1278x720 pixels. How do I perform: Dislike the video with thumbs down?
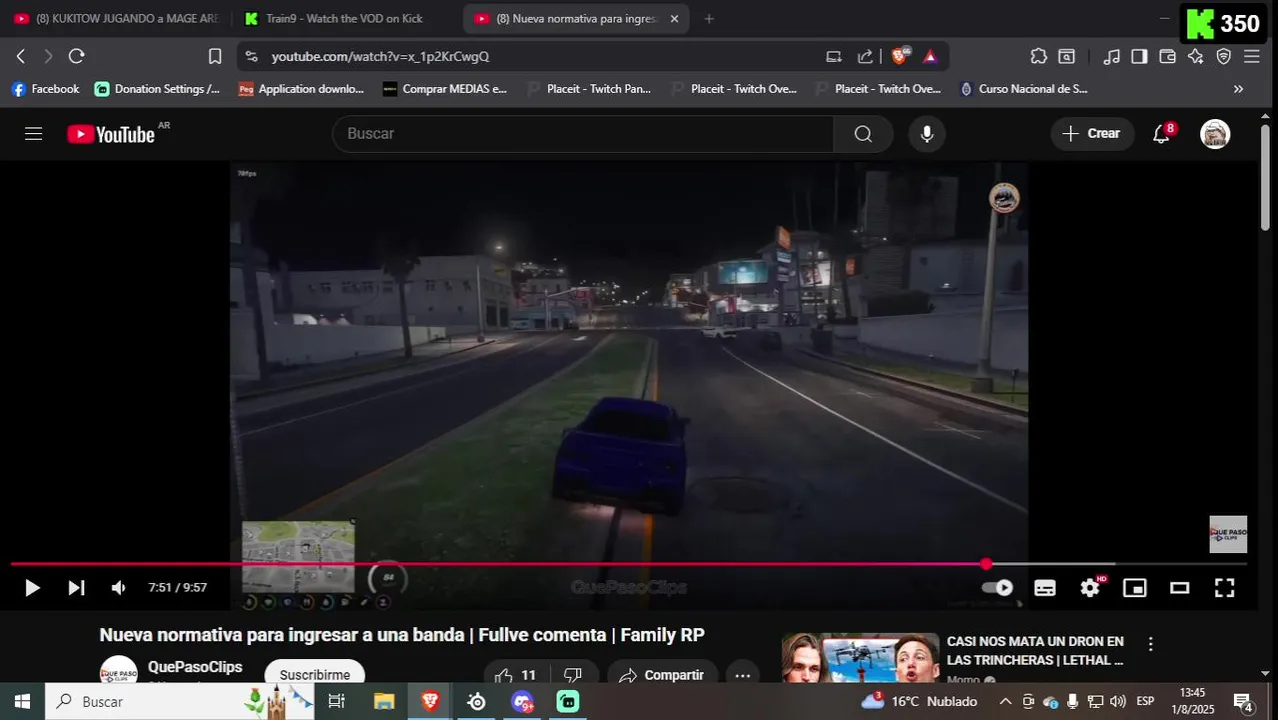[x=573, y=675]
